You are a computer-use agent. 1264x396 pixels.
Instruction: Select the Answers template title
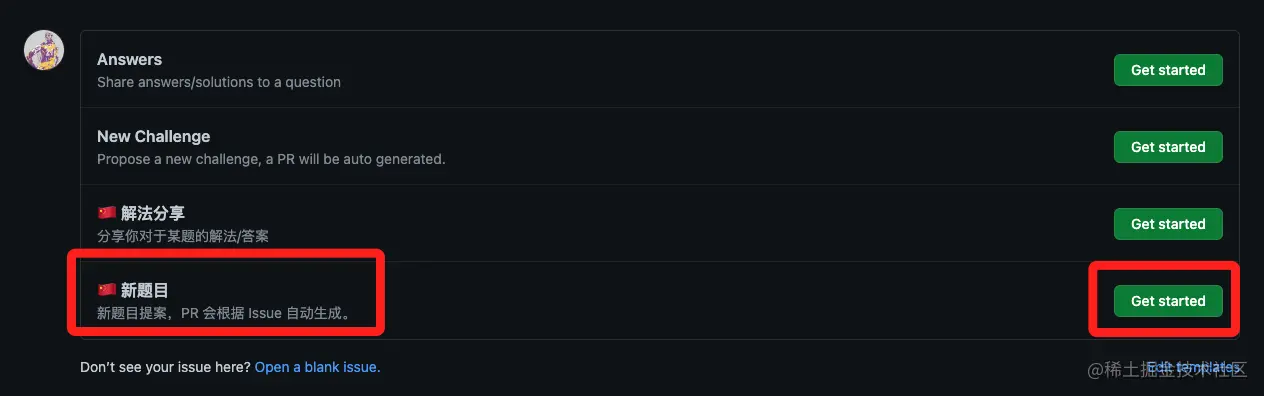point(129,59)
